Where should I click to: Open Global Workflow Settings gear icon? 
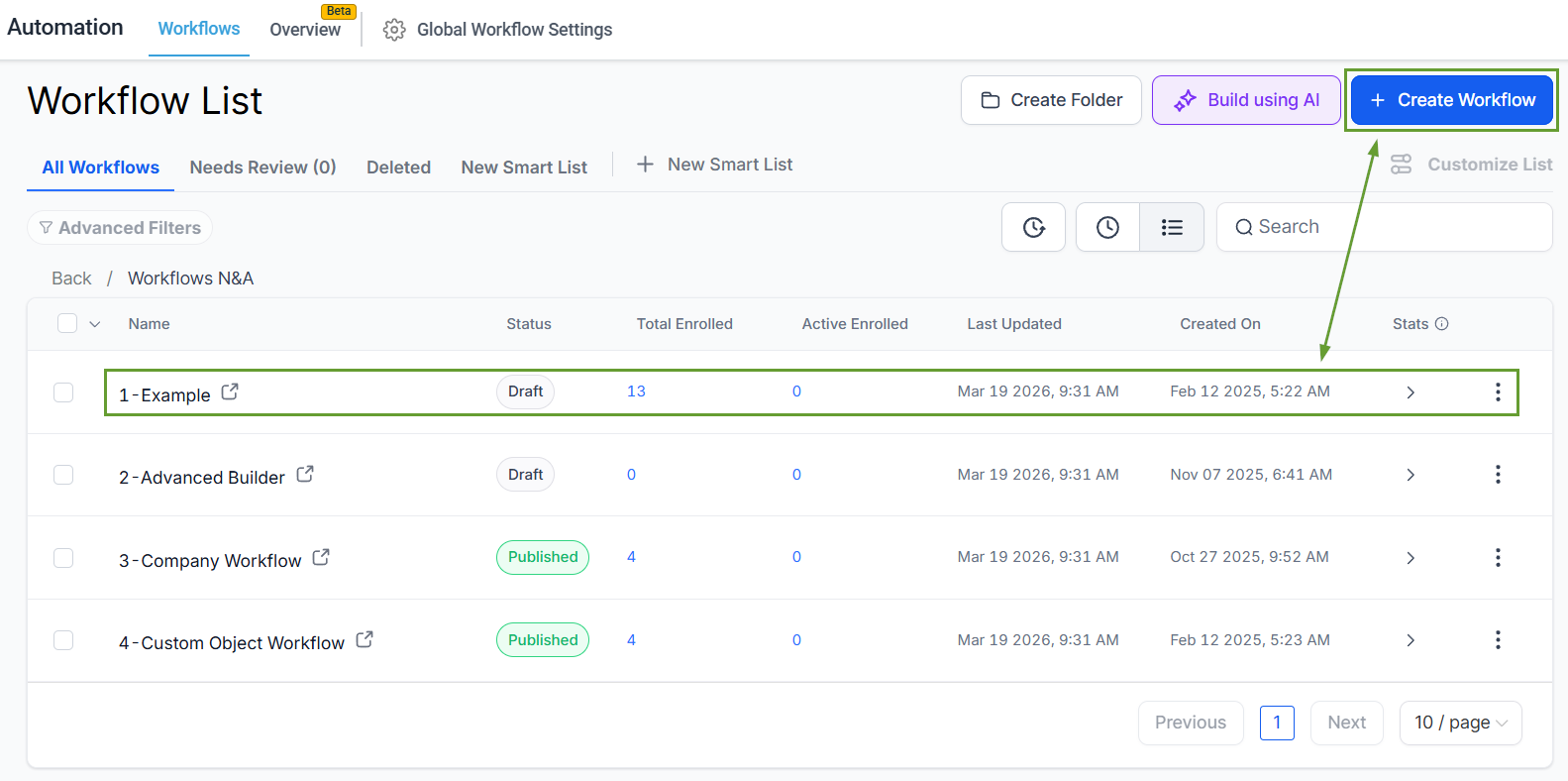tap(394, 30)
